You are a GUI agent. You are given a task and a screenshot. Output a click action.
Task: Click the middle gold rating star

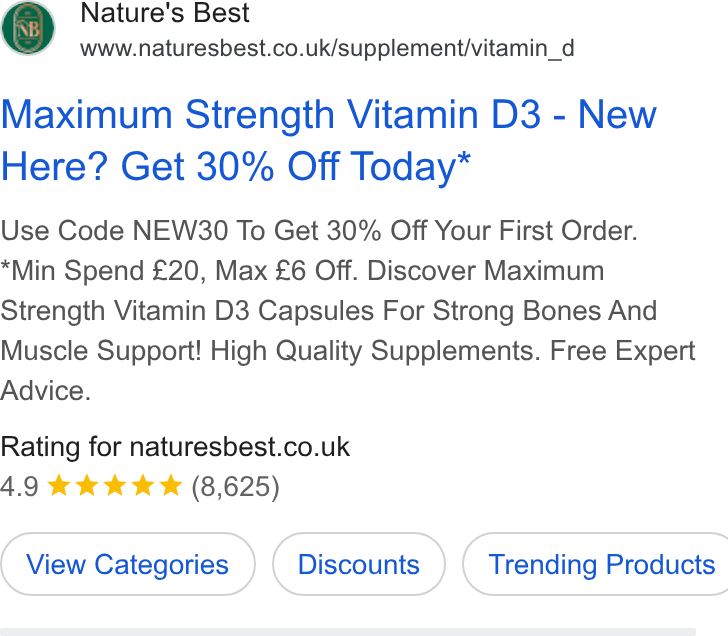[115, 485]
